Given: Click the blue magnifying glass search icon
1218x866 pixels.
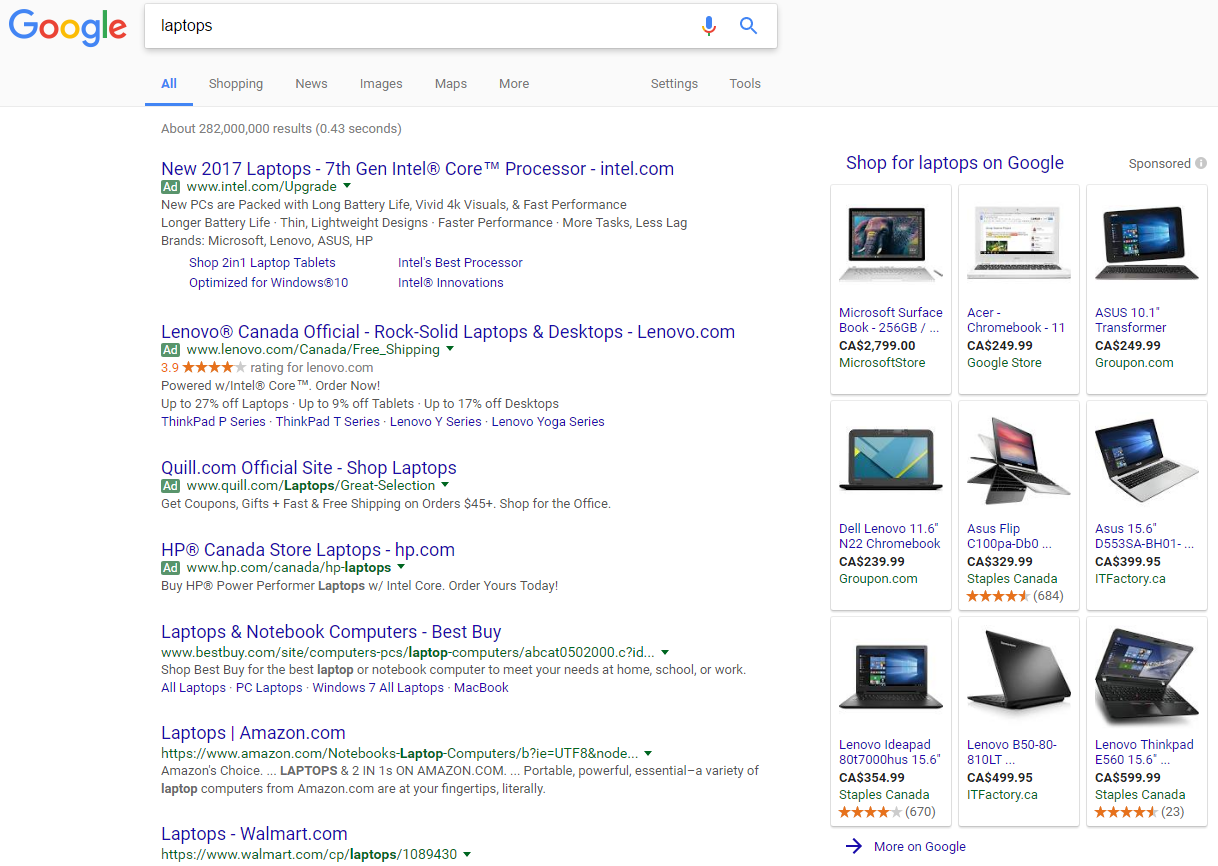Looking at the screenshot, I should (748, 26).
